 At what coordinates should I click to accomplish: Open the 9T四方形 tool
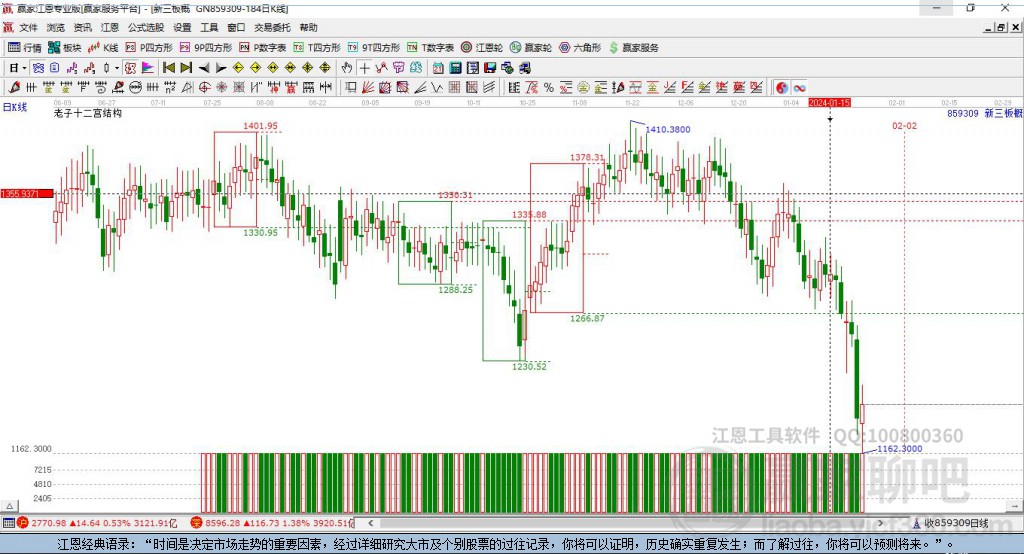pos(374,48)
